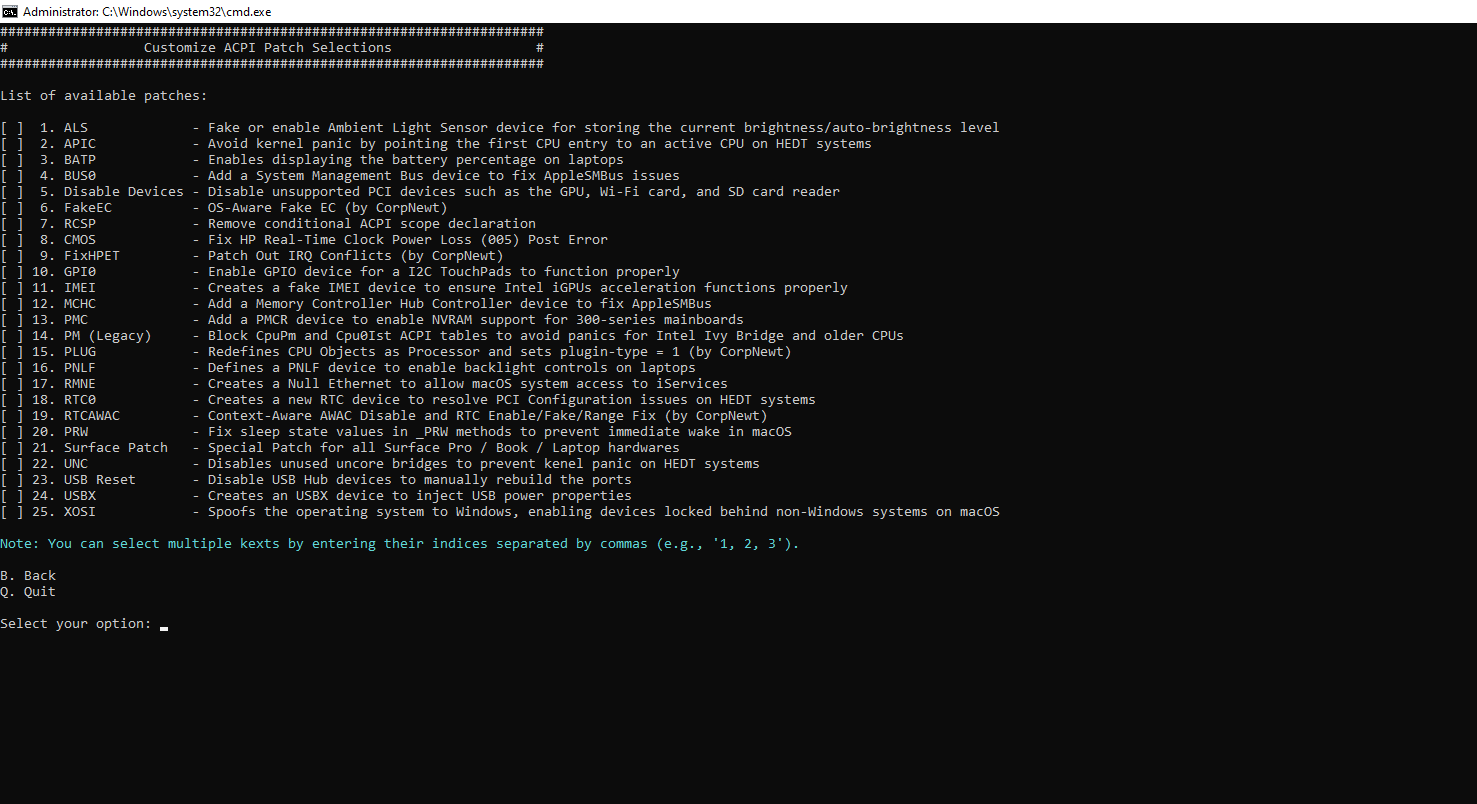Click the bracket checkbox beside PNLF

coord(12,368)
